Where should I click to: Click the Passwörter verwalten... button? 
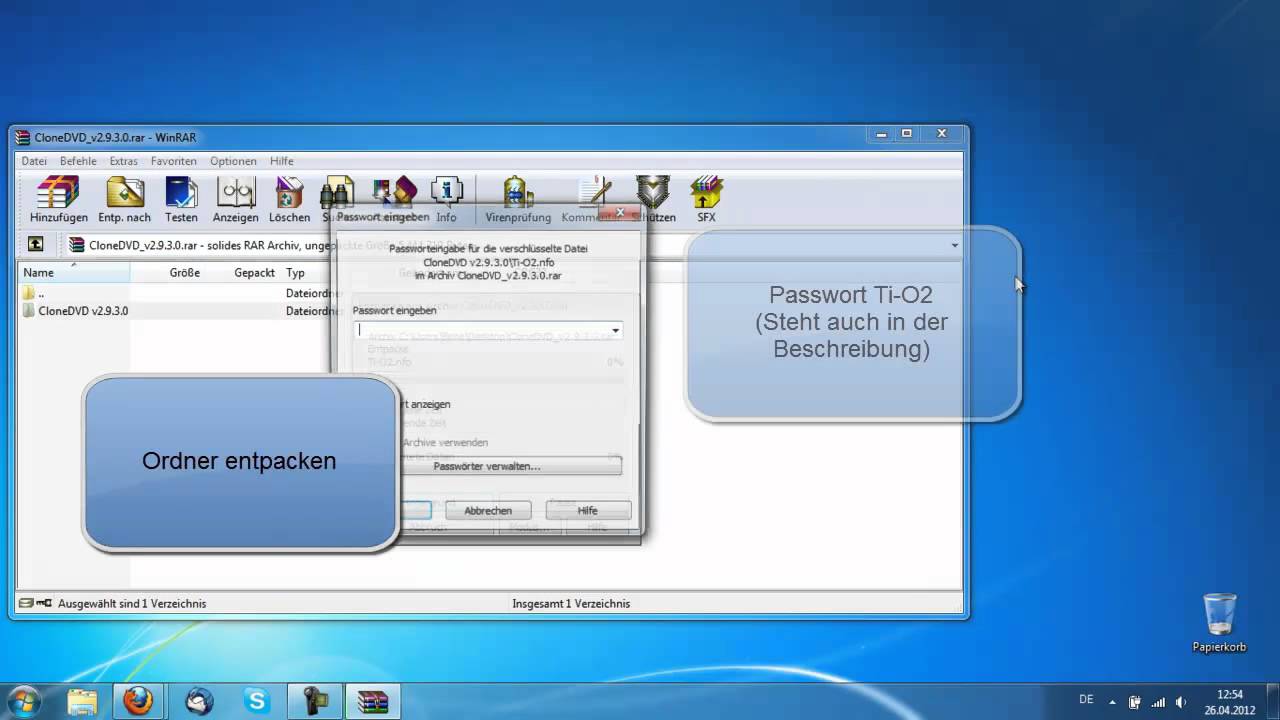487,466
